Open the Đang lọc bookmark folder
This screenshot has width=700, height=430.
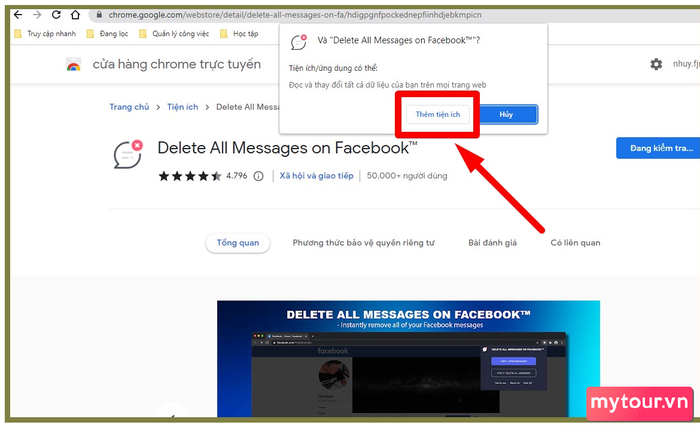[106, 33]
